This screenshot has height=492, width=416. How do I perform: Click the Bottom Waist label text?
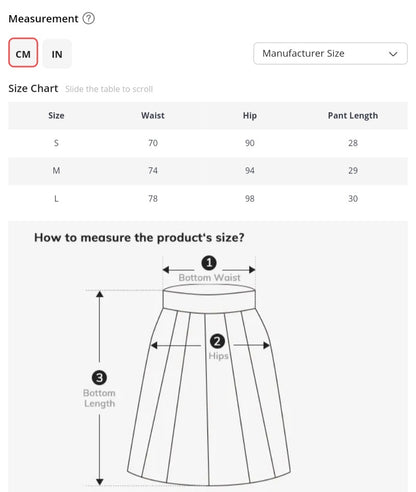pyautogui.click(x=209, y=277)
